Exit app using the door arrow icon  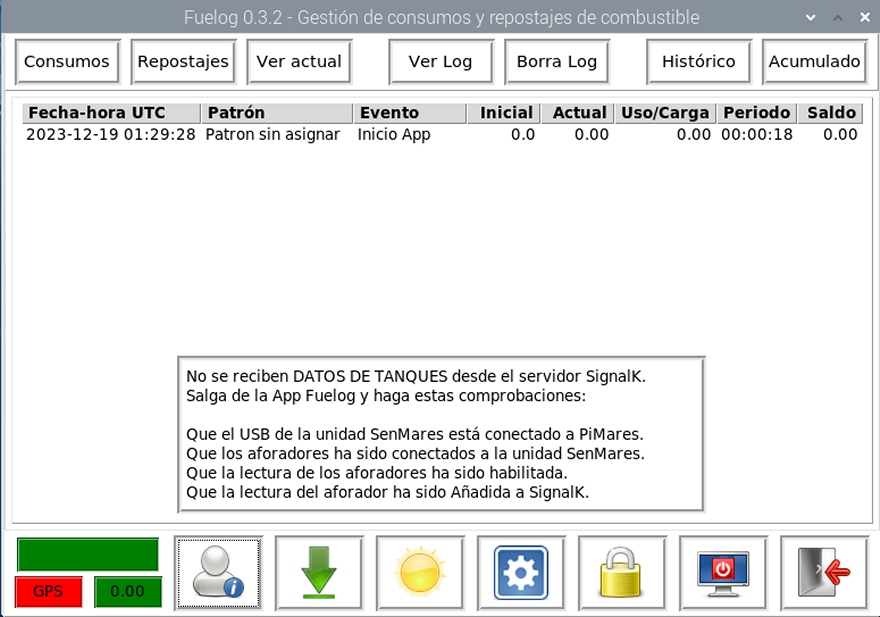(x=824, y=573)
